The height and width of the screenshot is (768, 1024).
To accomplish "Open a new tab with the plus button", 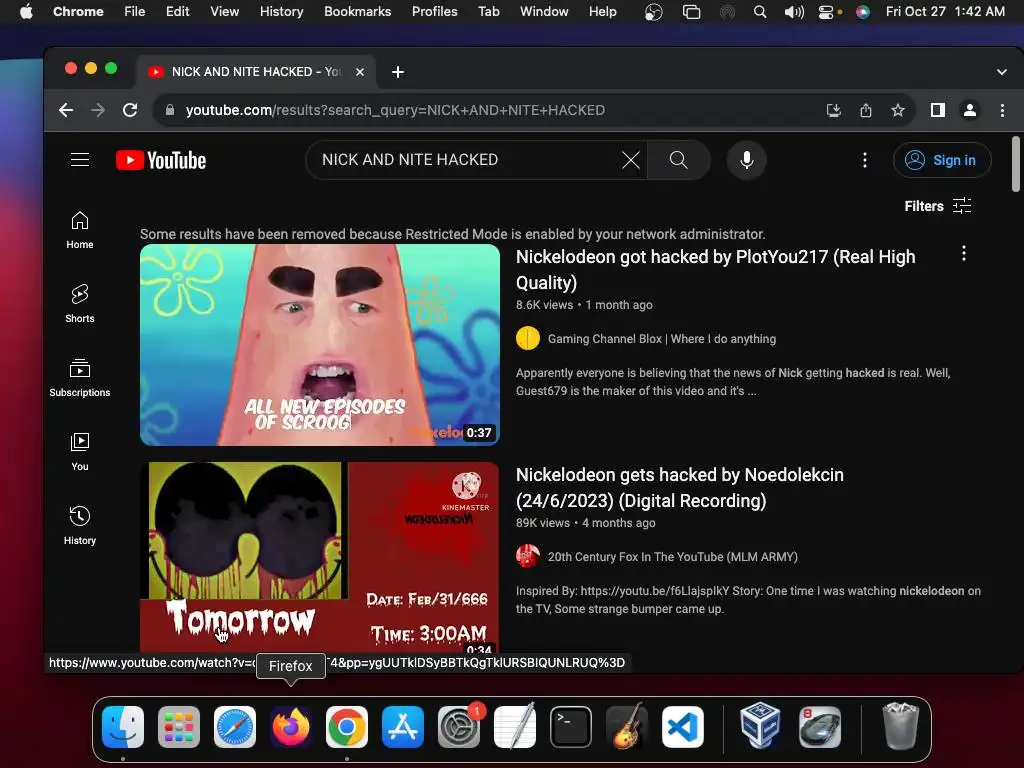I will point(398,72).
